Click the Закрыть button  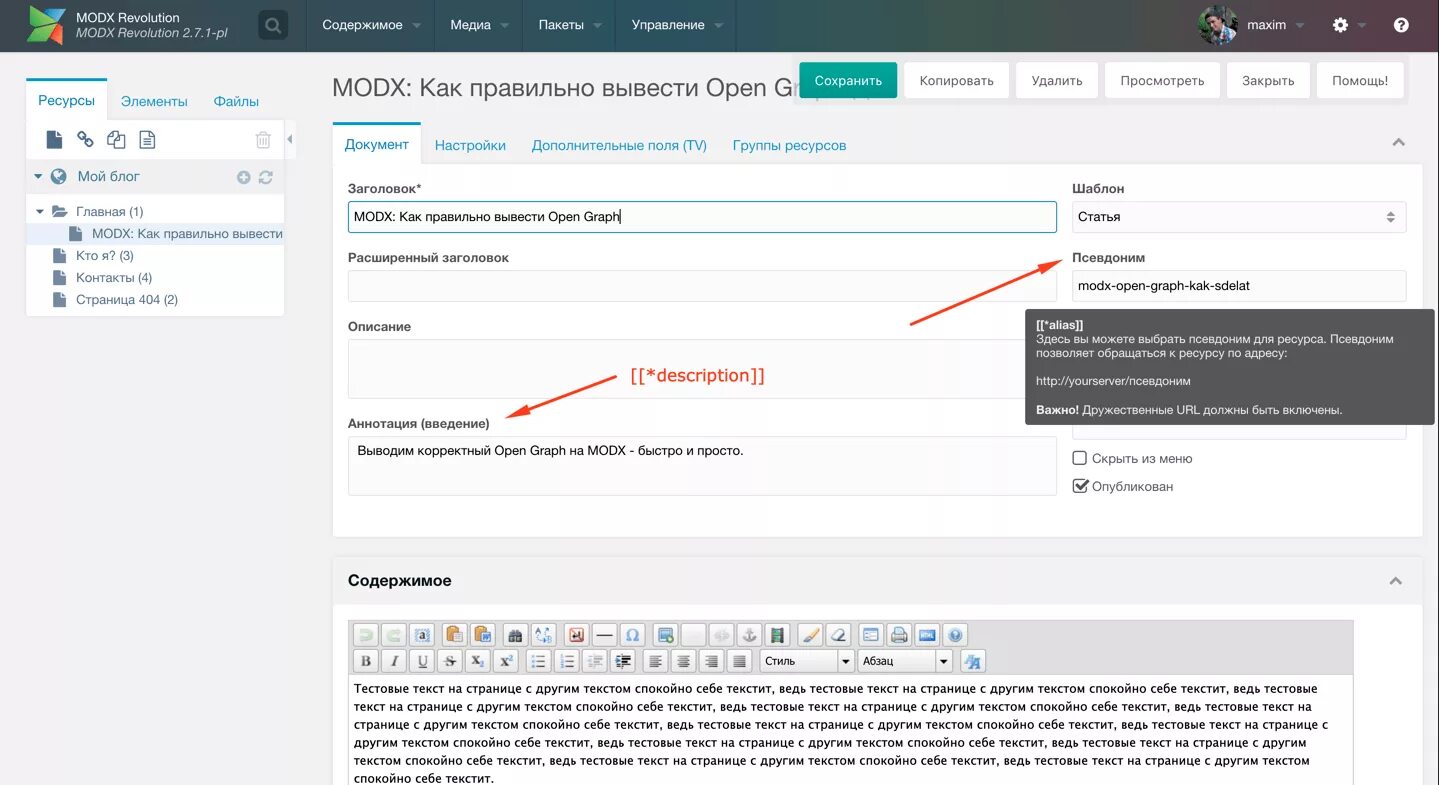click(1268, 80)
